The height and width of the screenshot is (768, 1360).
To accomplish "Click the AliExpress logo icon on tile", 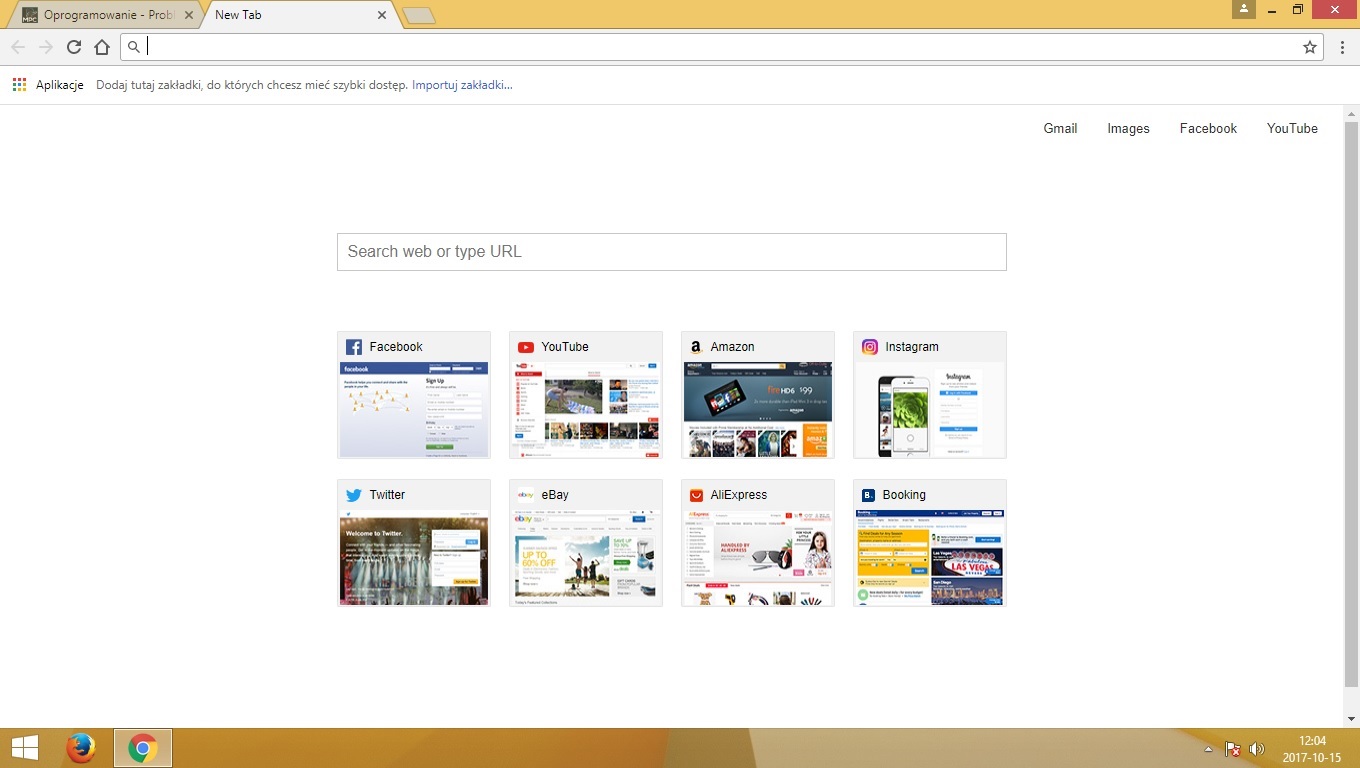I will (696, 495).
